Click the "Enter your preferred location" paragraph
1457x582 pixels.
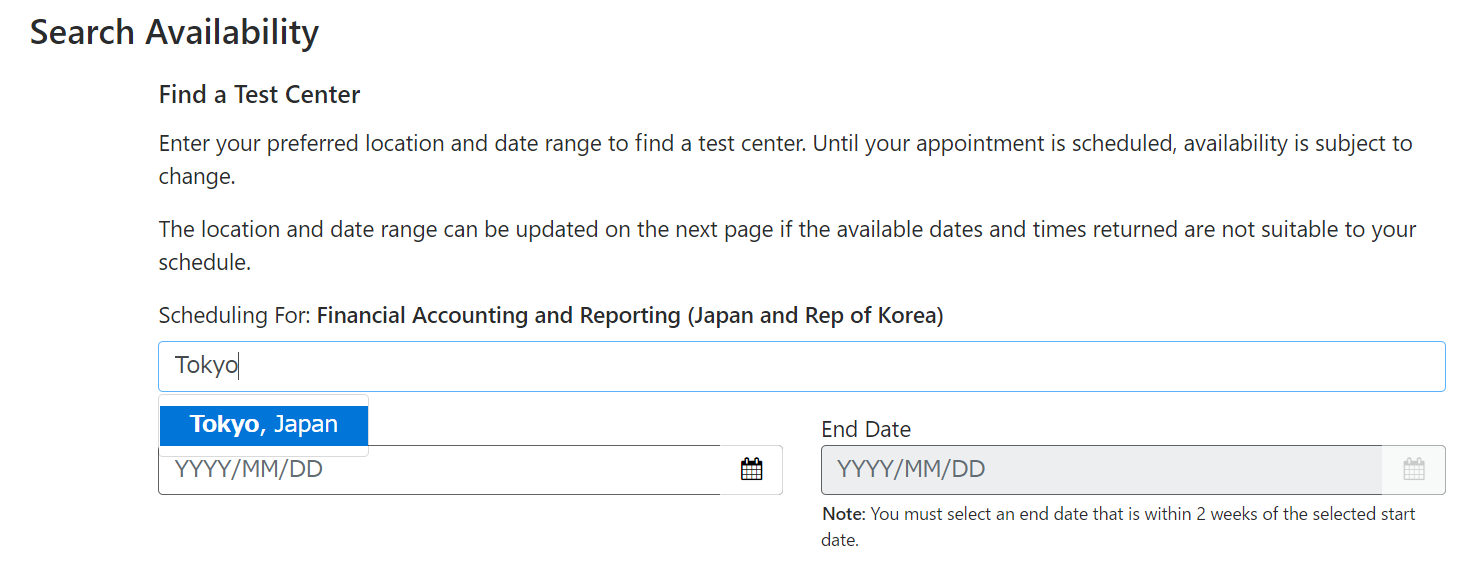click(x=480, y=143)
